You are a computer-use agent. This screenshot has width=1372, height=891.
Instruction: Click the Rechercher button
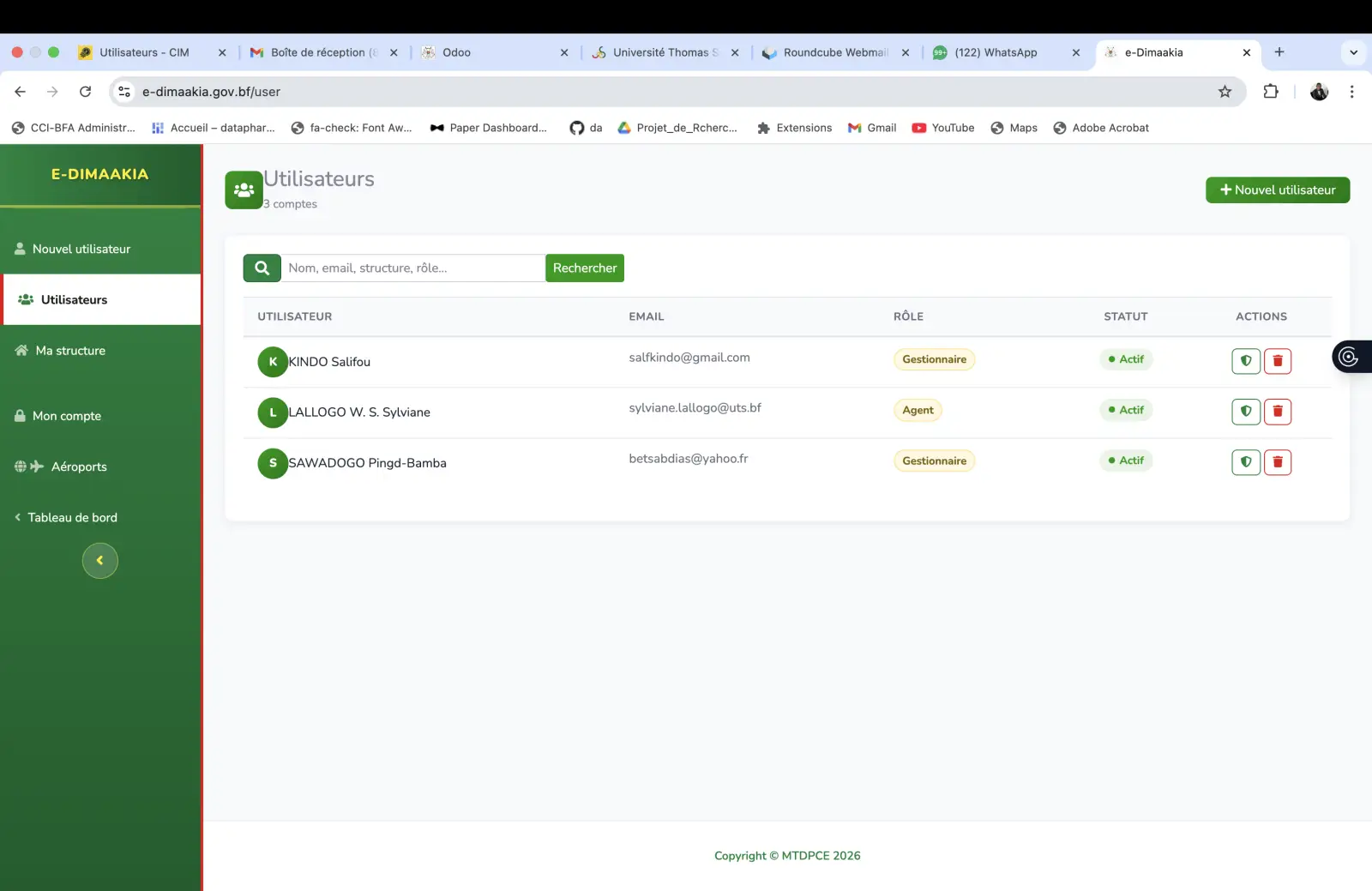[x=585, y=268]
